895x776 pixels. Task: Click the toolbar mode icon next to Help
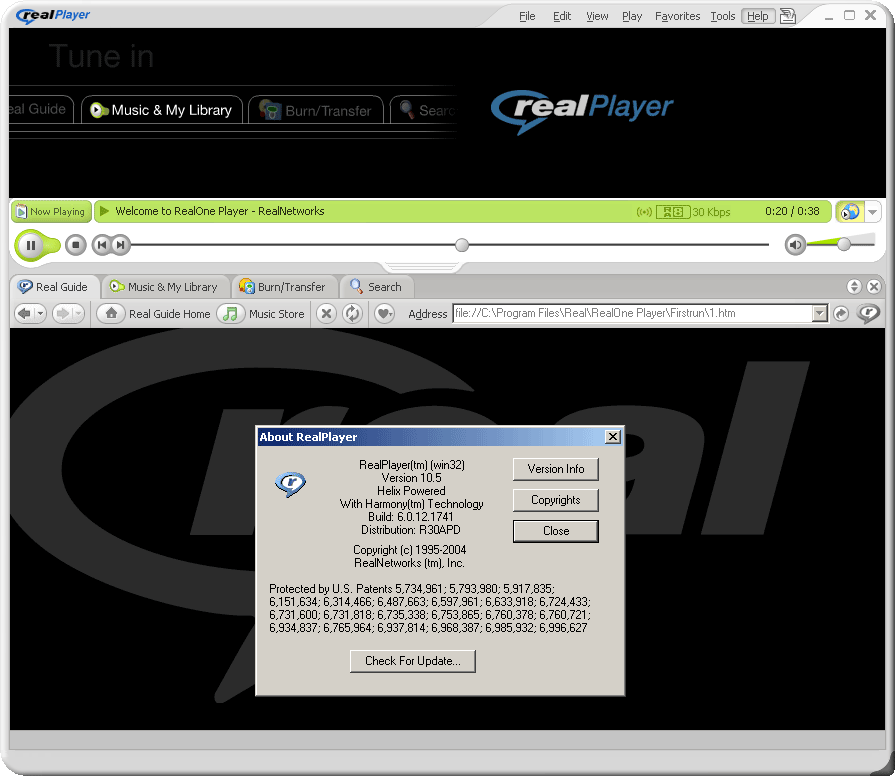tap(788, 15)
